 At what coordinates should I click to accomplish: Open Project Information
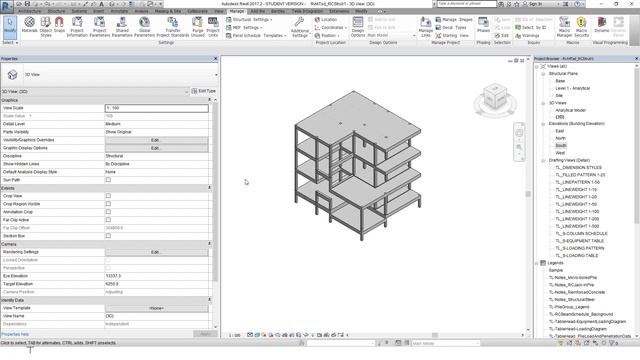click(x=77, y=27)
